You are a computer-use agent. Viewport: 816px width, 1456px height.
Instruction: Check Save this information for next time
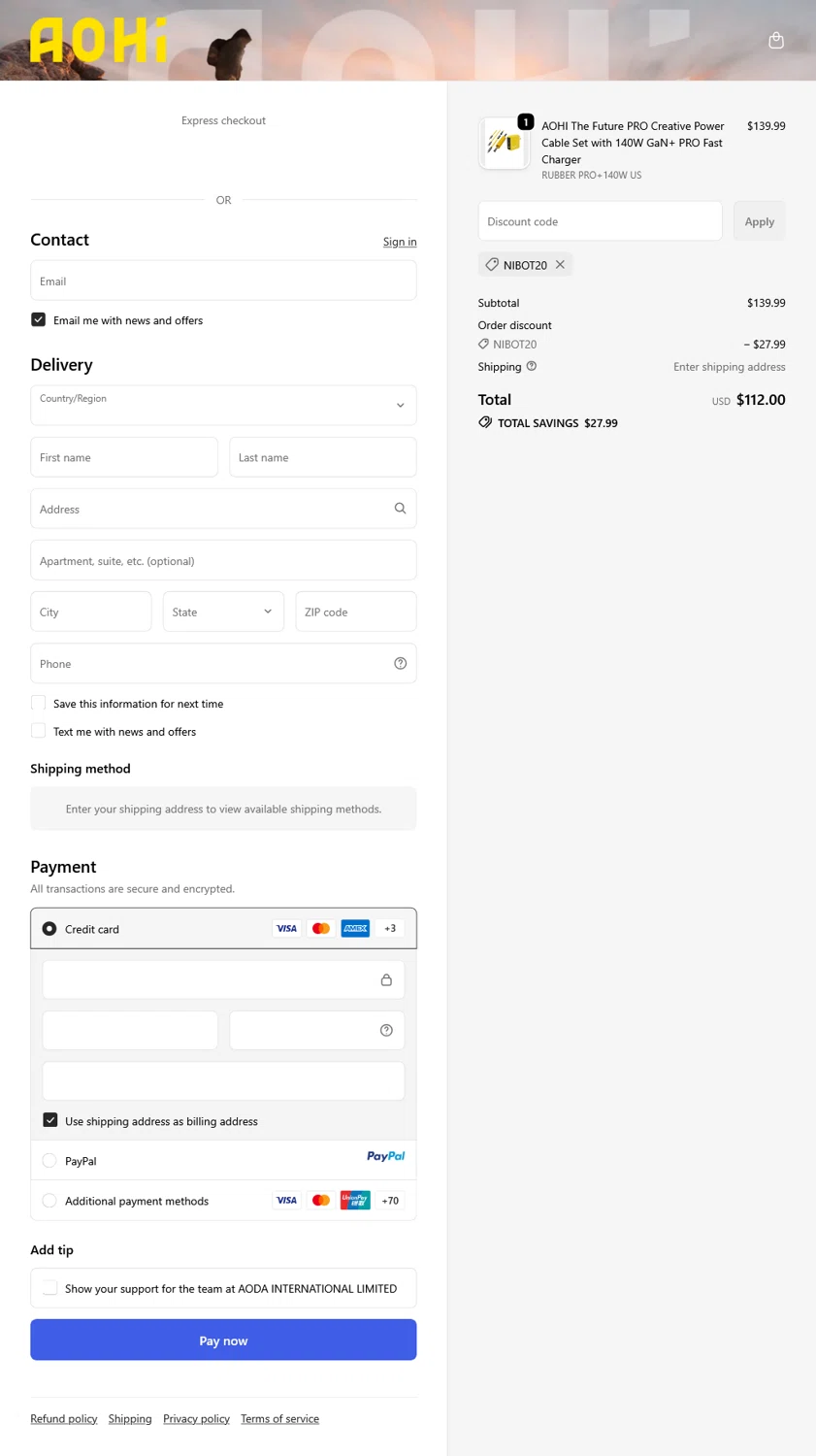[39, 704]
